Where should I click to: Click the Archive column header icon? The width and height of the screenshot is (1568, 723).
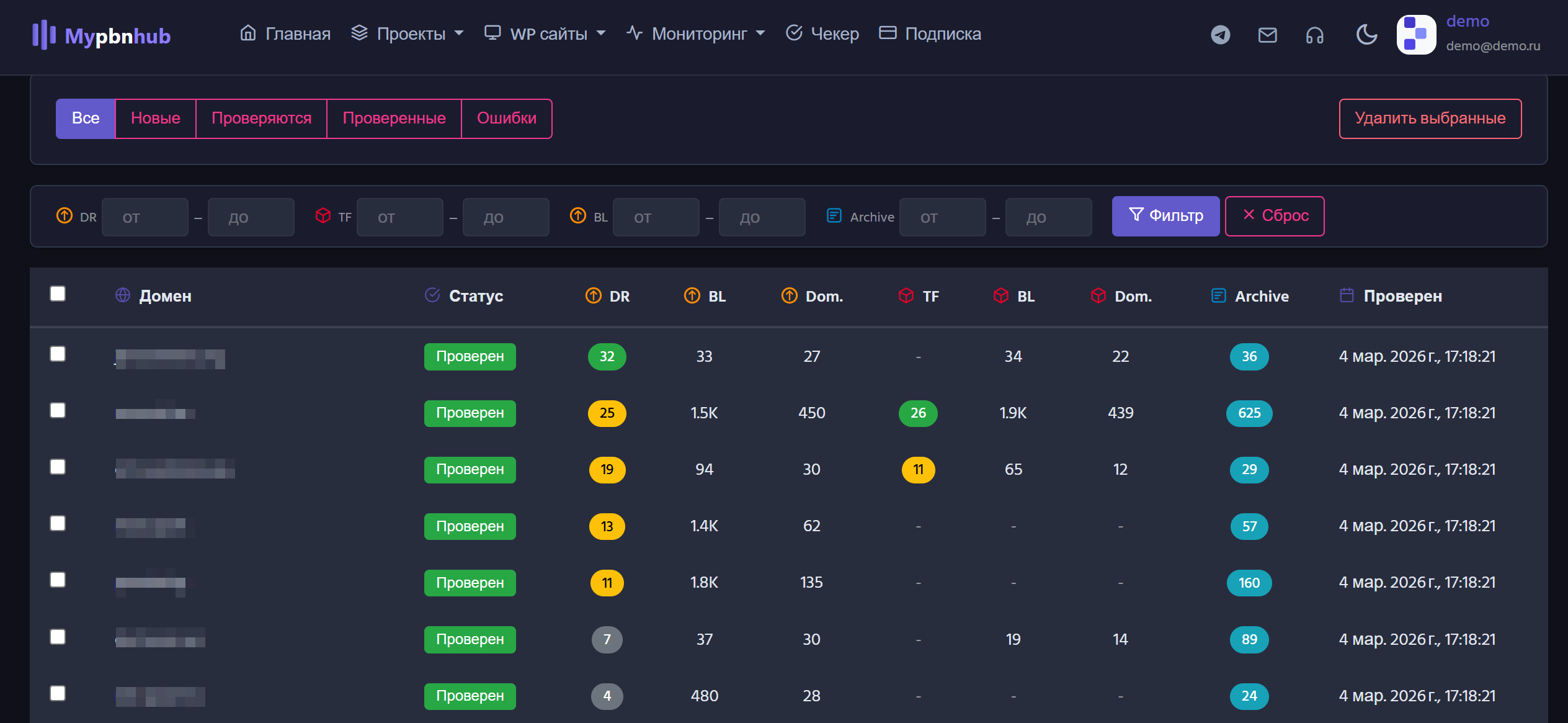(x=1218, y=296)
